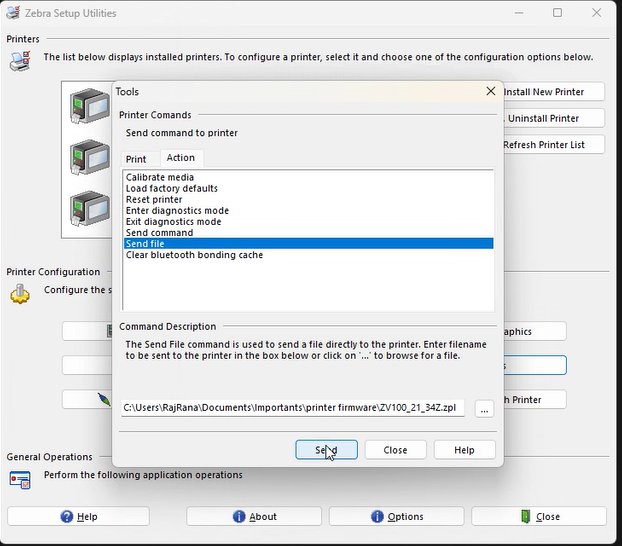Click the Printers section header icon
Screen dimensions: 622x546
19,60
